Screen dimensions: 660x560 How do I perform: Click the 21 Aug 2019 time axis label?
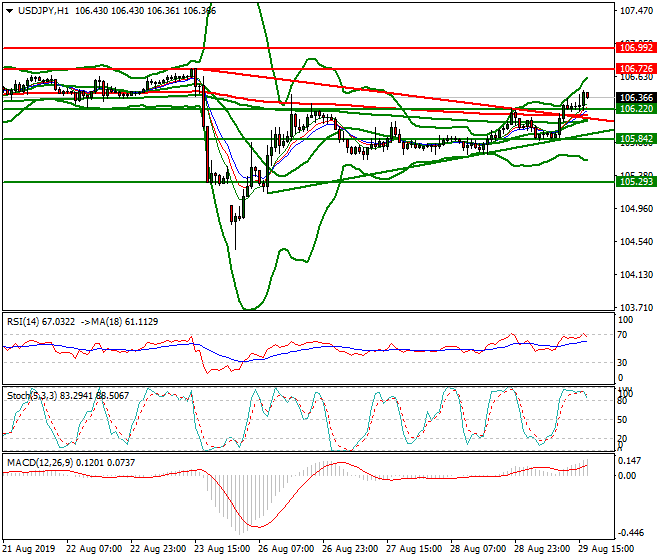pyautogui.click(x=29, y=549)
